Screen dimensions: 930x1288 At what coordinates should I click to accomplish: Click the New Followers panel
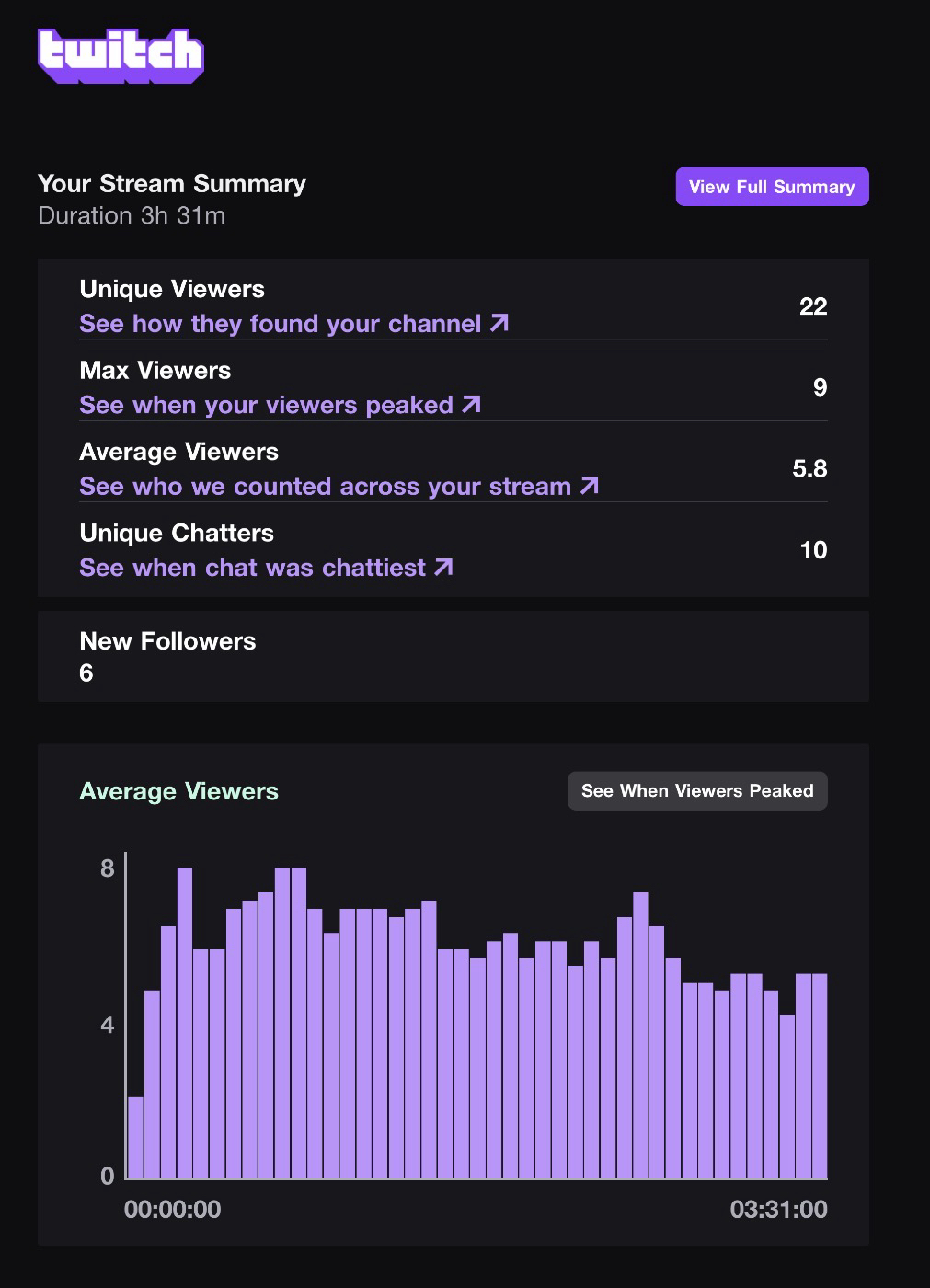[453, 656]
